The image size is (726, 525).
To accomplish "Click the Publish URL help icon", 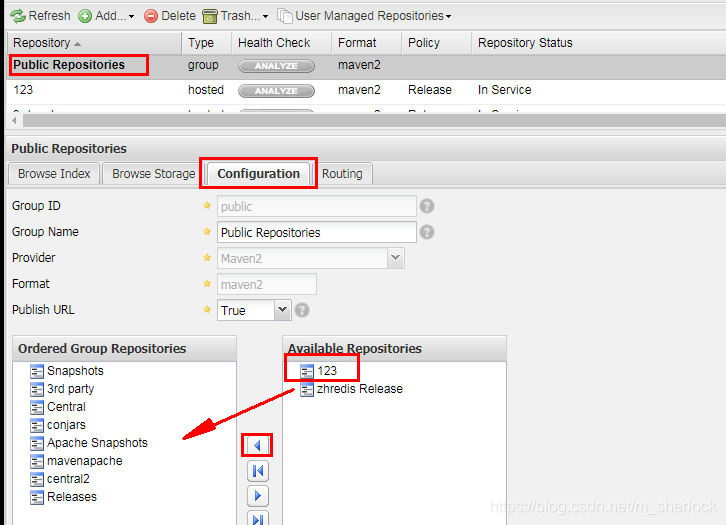I will pos(302,310).
